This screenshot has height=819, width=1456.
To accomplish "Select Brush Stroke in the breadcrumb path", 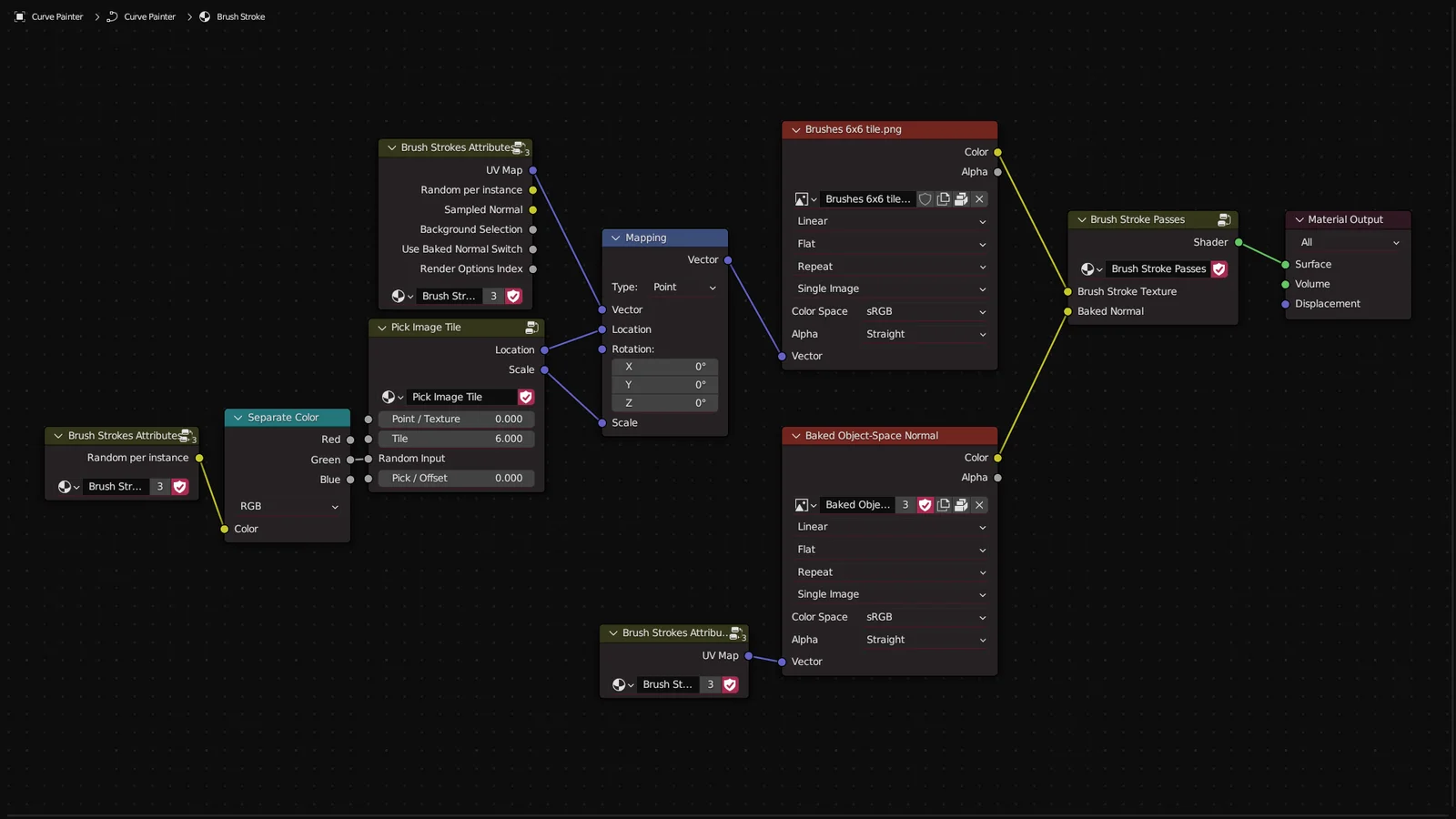I will click(x=240, y=16).
